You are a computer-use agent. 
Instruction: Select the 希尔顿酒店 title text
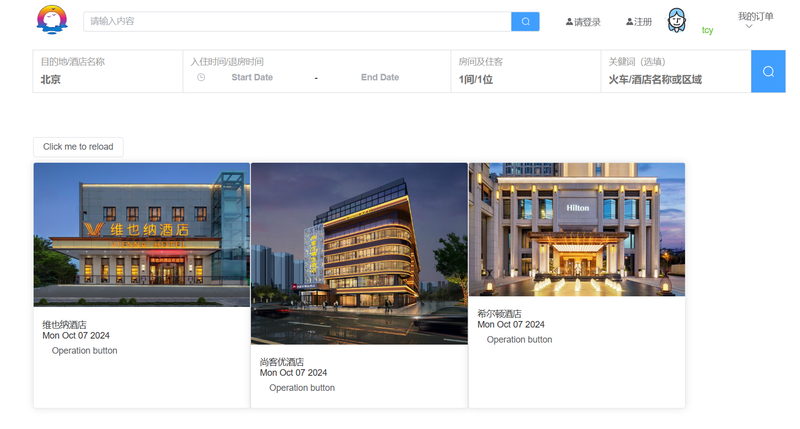pos(499,314)
